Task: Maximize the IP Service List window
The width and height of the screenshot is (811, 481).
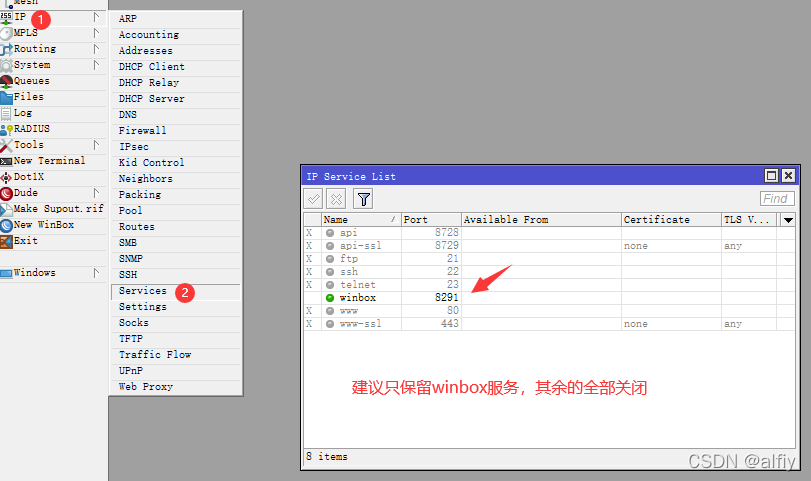Action: coord(771,176)
